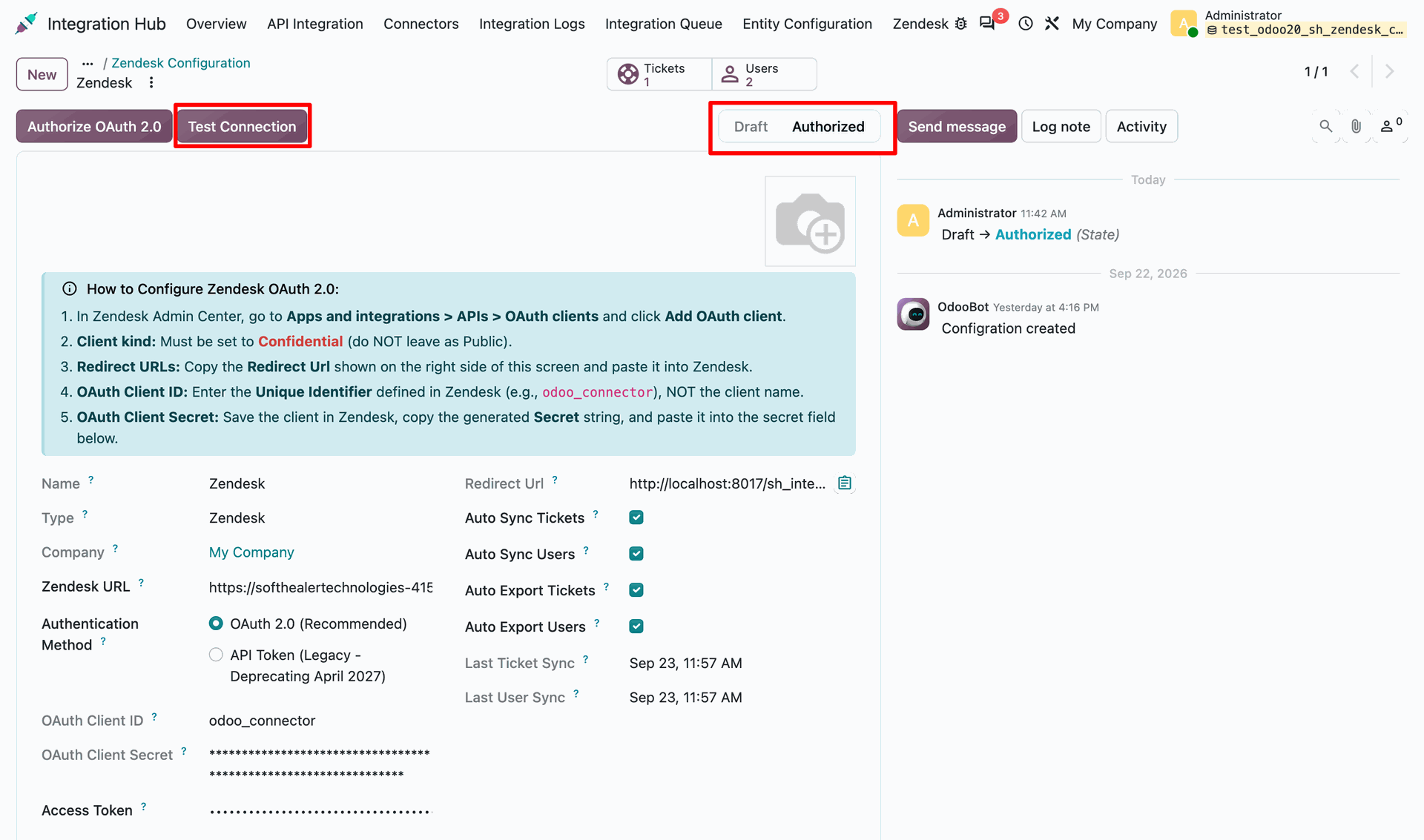Click the Integration Hub rocket logo
The width and height of the screenshot is (1424, 840).
pos(26,24)
